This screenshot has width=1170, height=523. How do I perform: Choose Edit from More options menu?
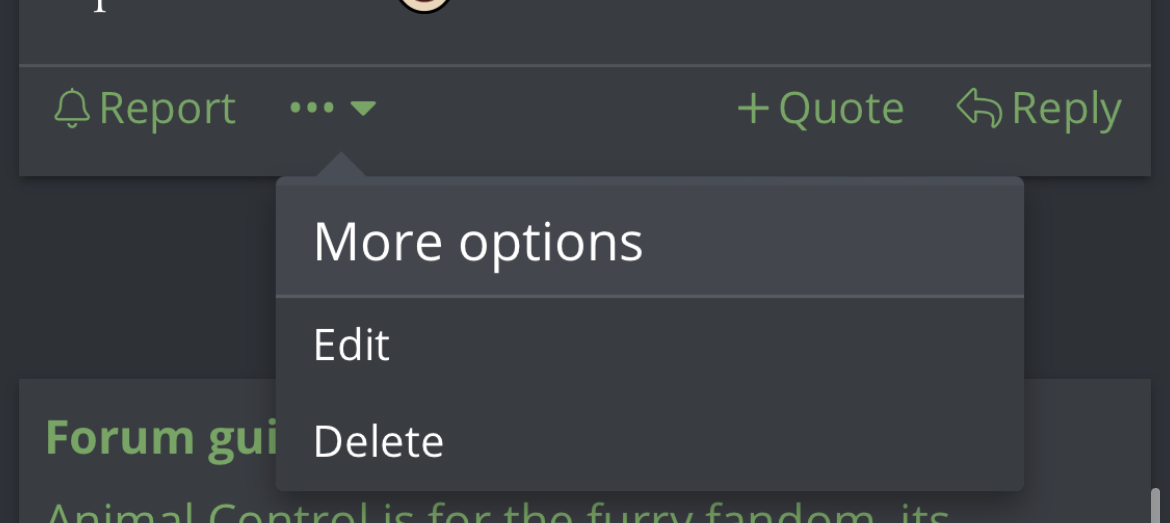(649, 345)
